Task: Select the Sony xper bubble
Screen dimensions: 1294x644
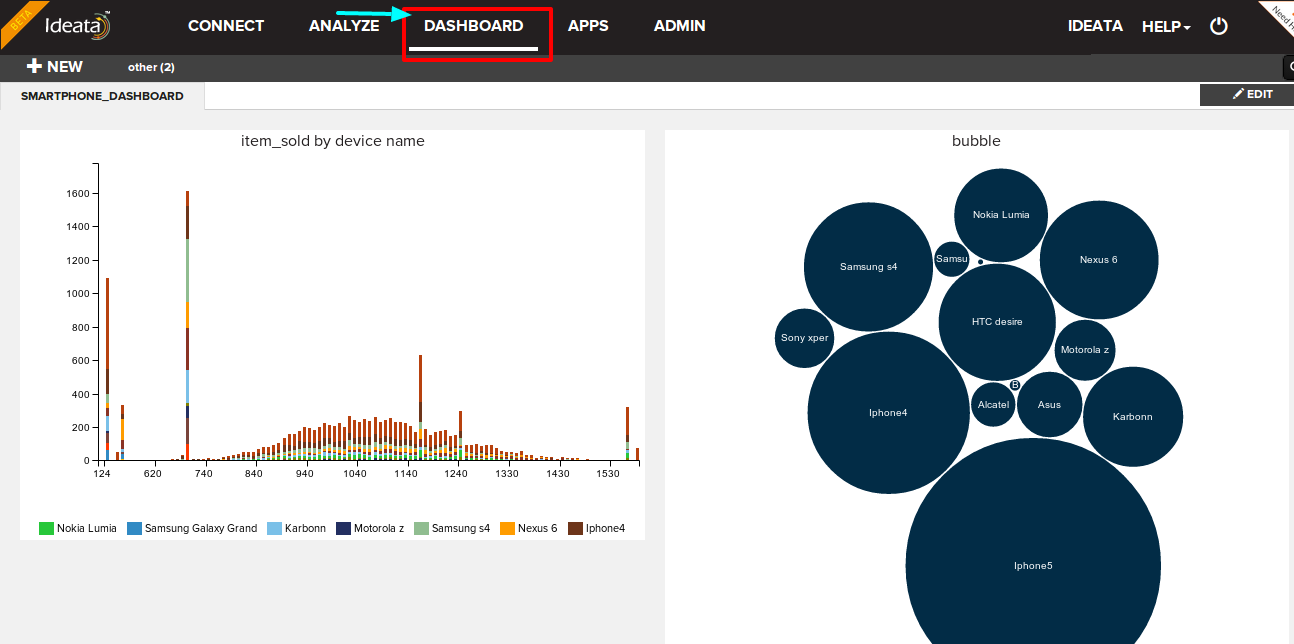Action: point(805,338)
